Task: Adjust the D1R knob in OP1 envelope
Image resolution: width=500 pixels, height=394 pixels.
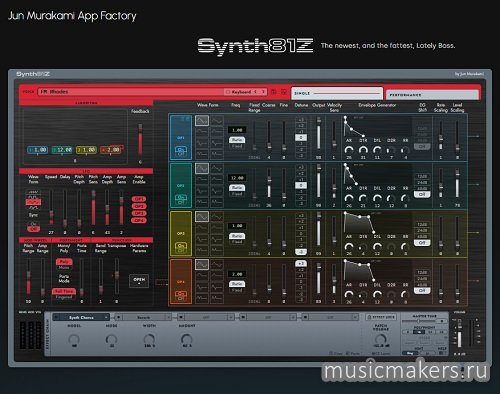Action: click(363, 150)
